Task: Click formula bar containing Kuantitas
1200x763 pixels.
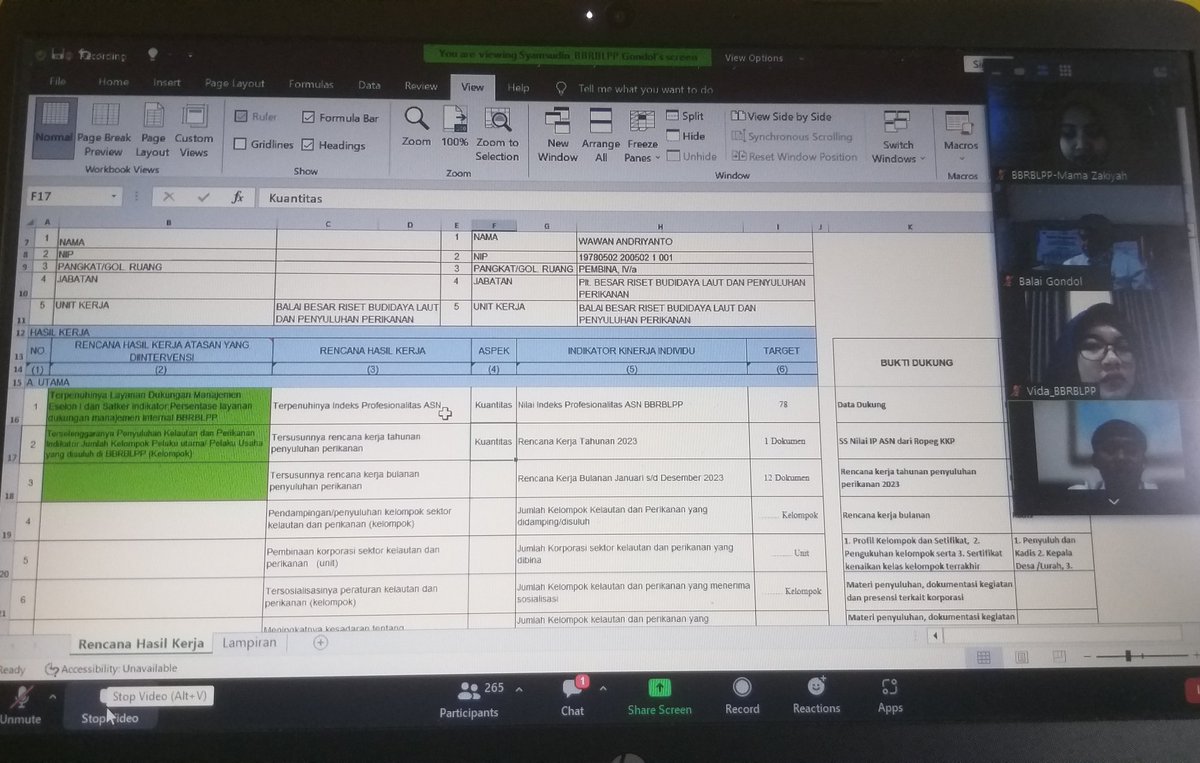Action: click(x=620, y=199)
